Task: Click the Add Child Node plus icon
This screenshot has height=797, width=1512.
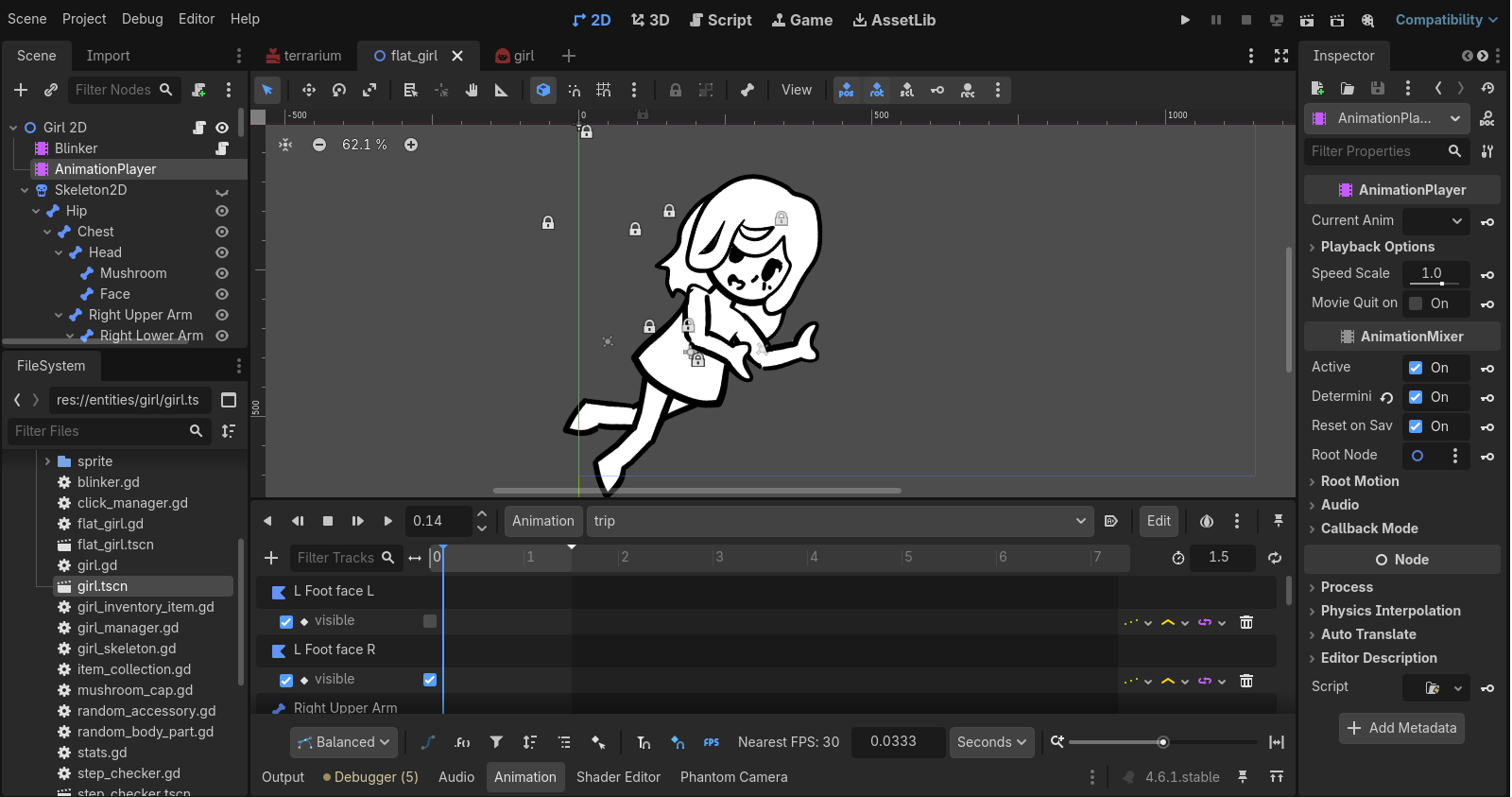Action: click(21, 90)
